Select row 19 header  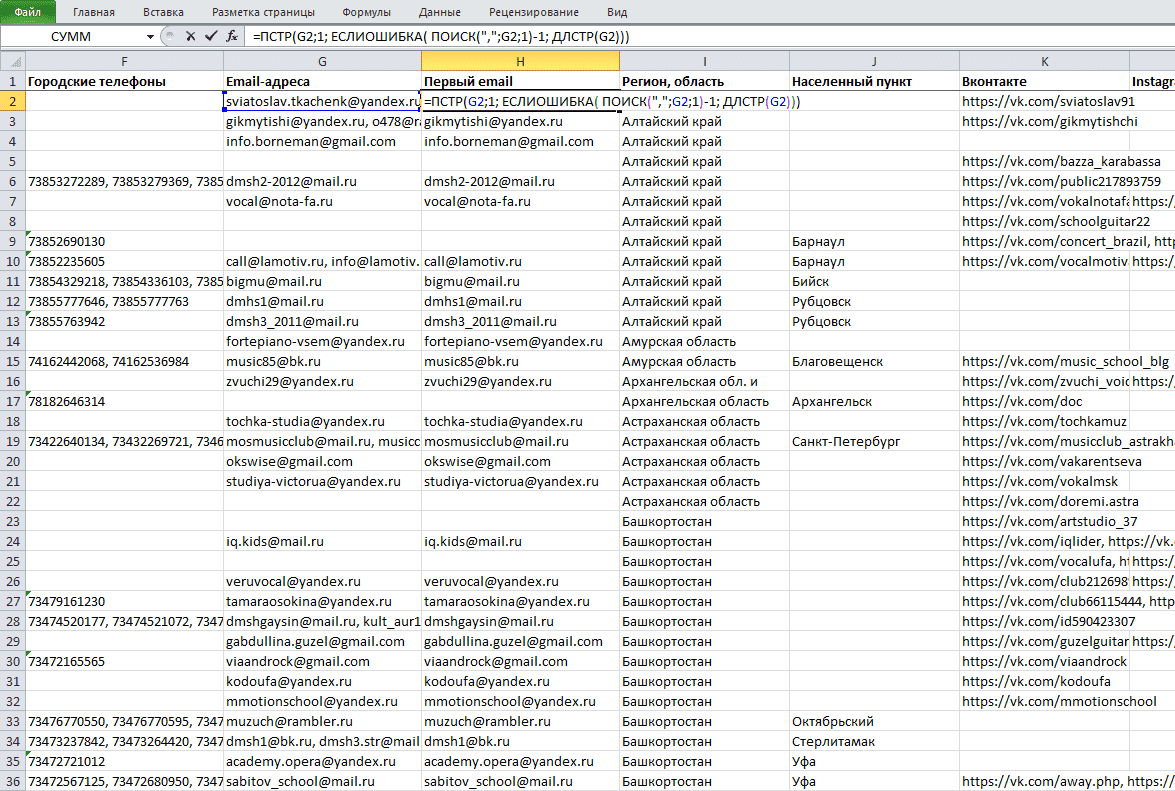13,441
